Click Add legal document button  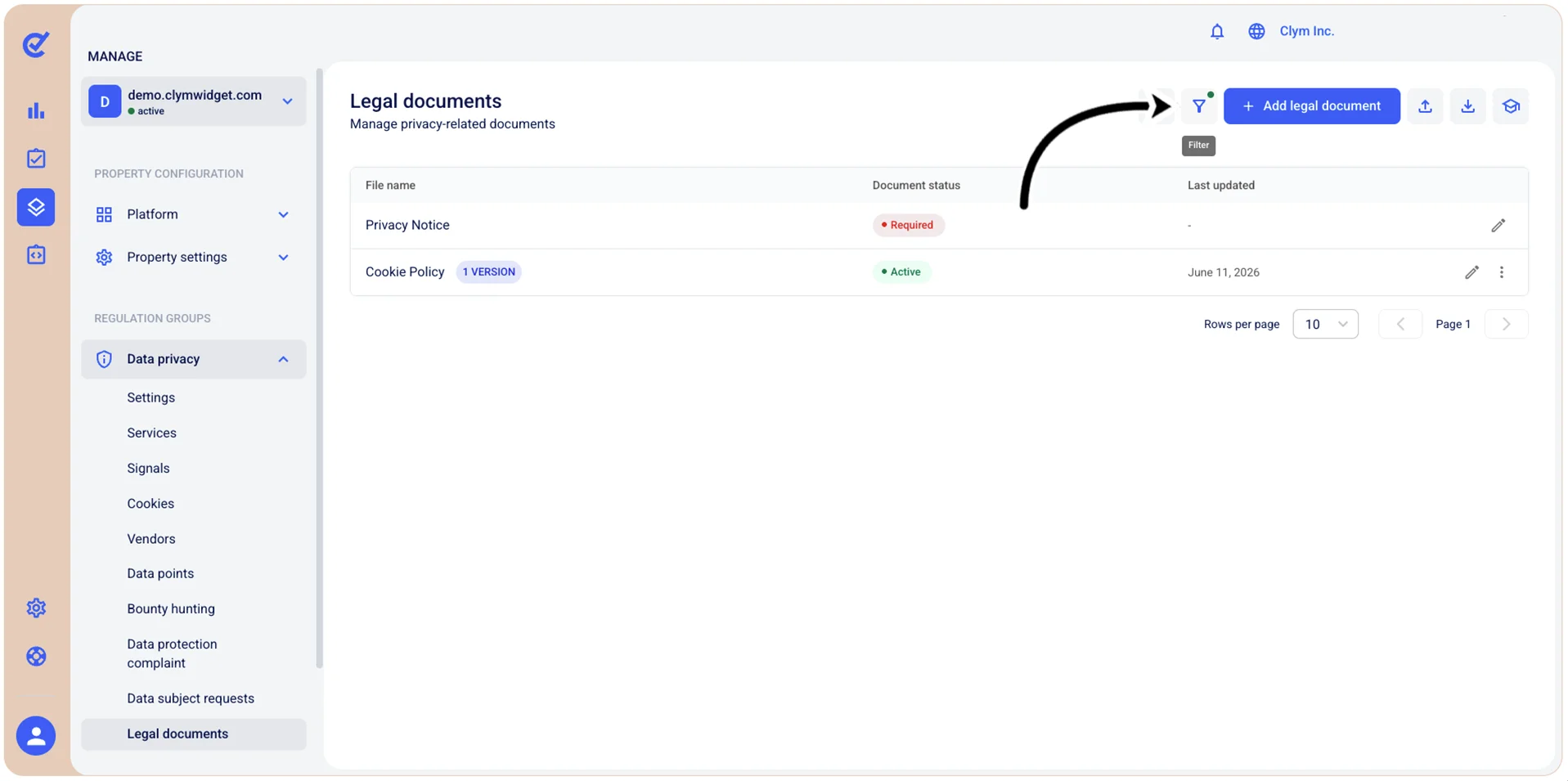click(1312, 106)
